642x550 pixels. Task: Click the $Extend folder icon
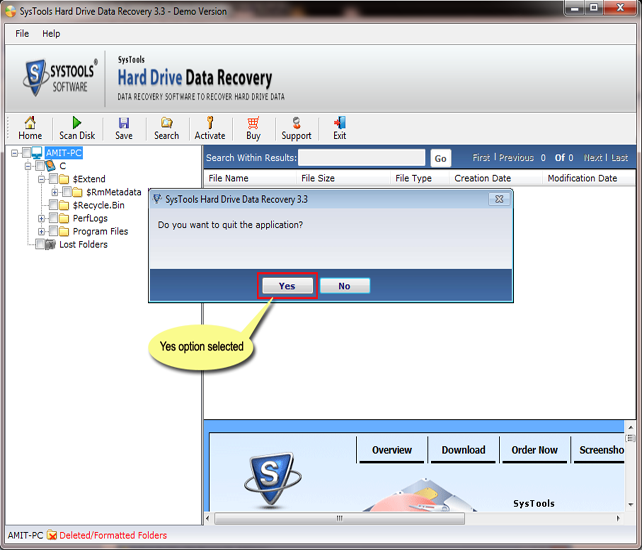pyautogui.click(x=64, y=179)
